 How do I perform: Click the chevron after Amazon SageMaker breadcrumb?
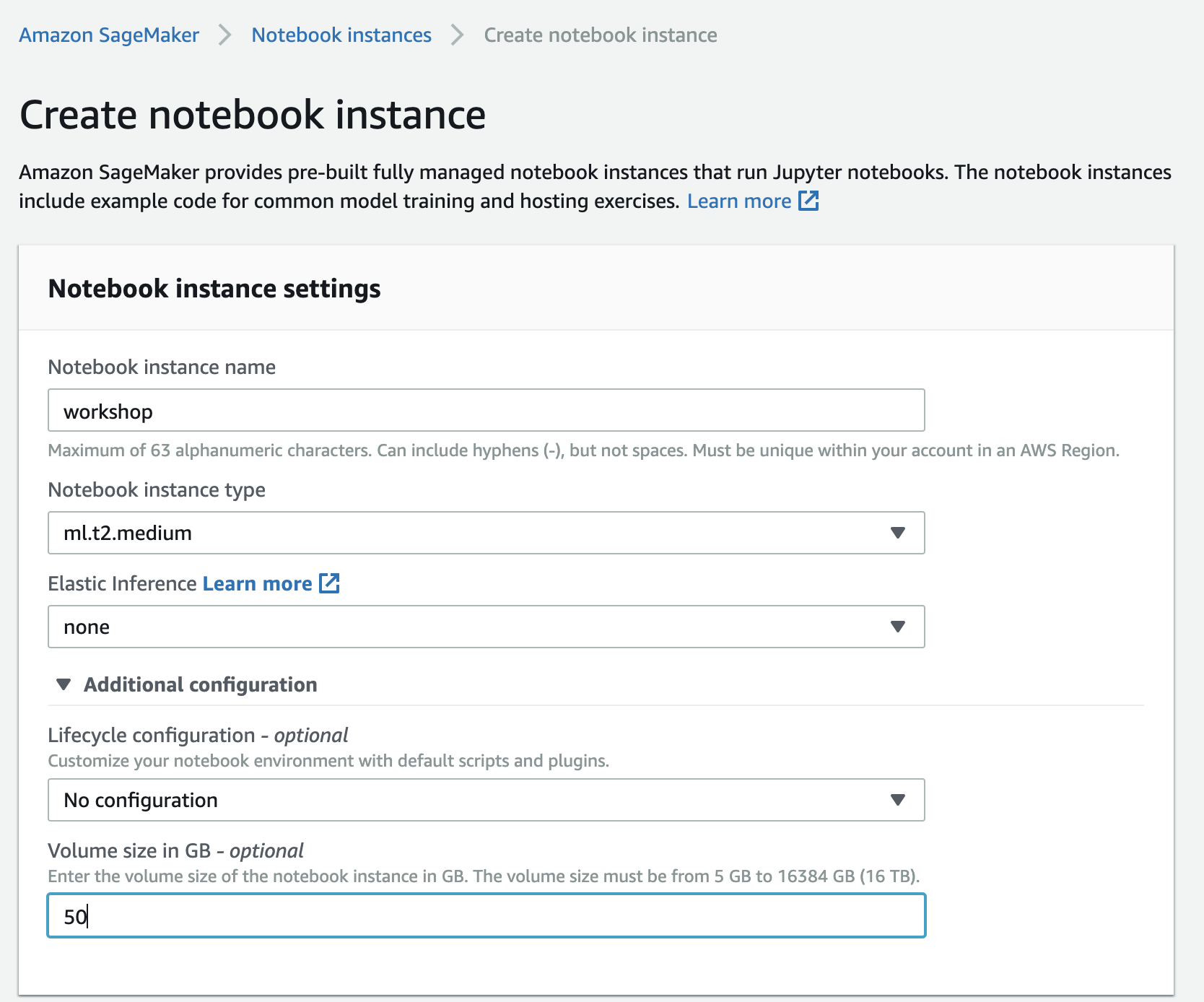225,35
